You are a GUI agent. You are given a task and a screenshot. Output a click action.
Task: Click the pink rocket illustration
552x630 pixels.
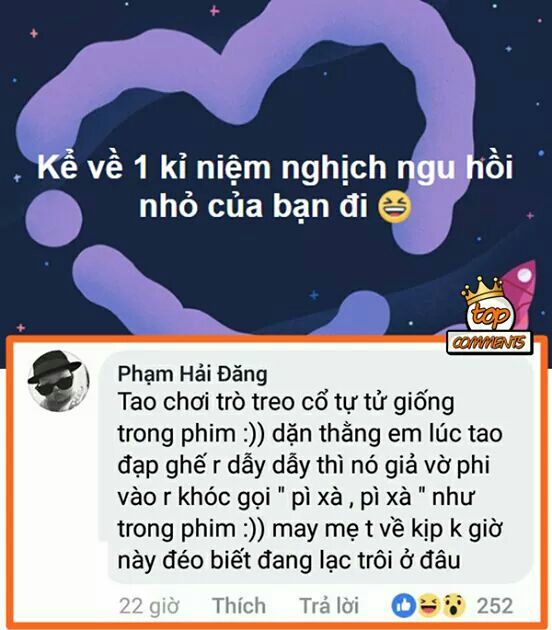(x=520, y=296)
